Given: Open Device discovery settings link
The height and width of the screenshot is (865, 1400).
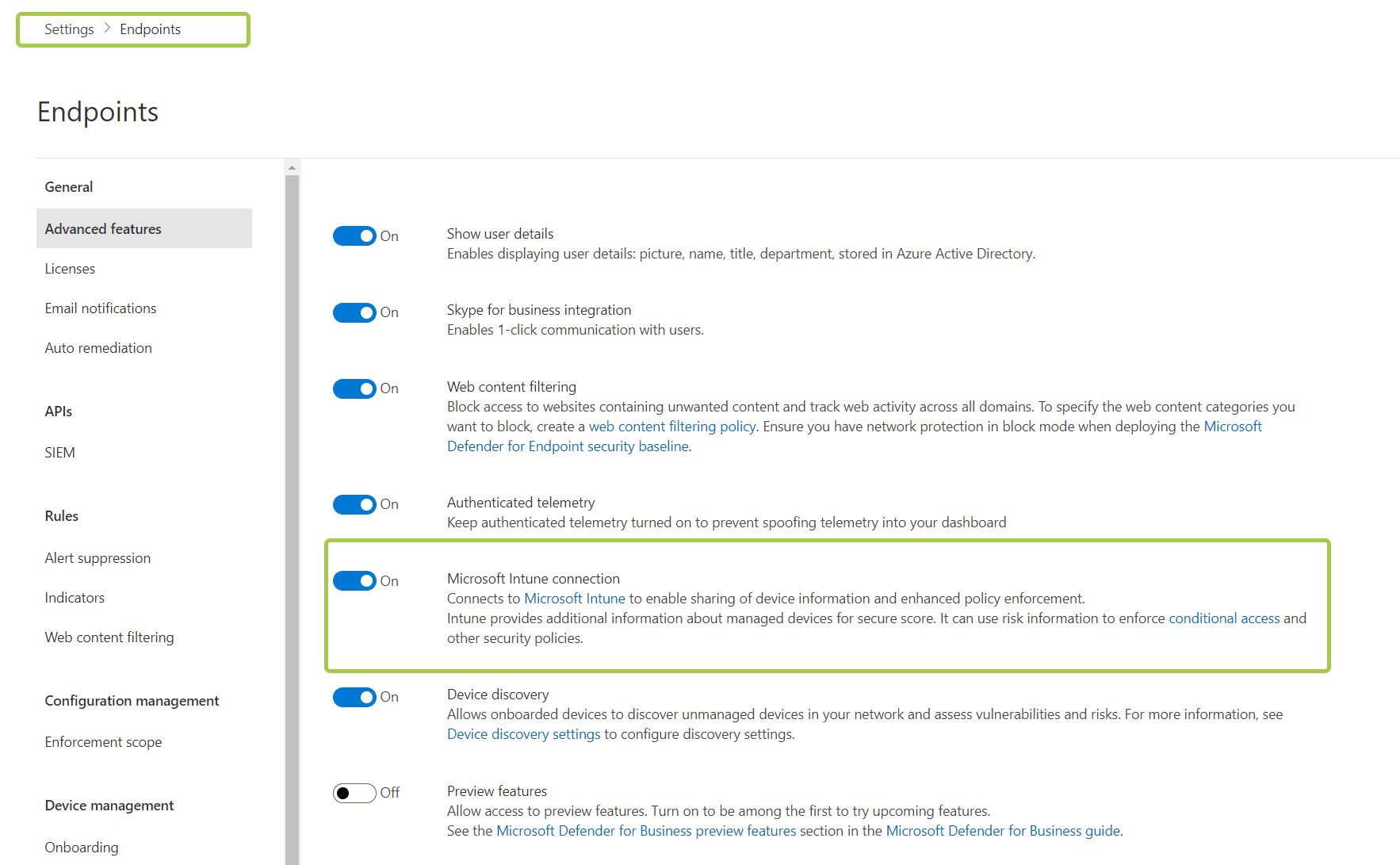Looking at the screenshot, I should (524, 734).
